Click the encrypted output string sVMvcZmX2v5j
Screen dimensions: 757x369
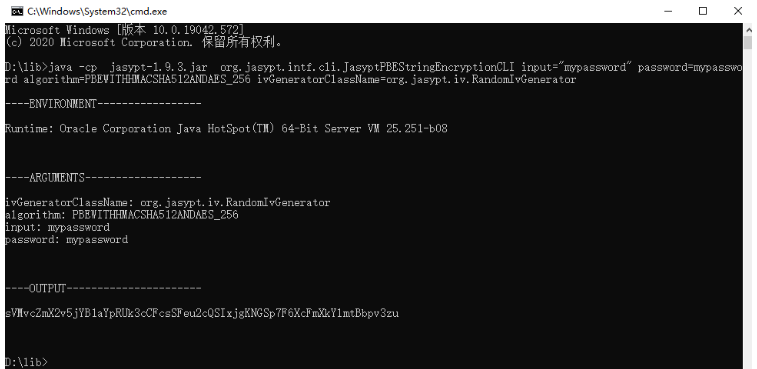(202, 313)
